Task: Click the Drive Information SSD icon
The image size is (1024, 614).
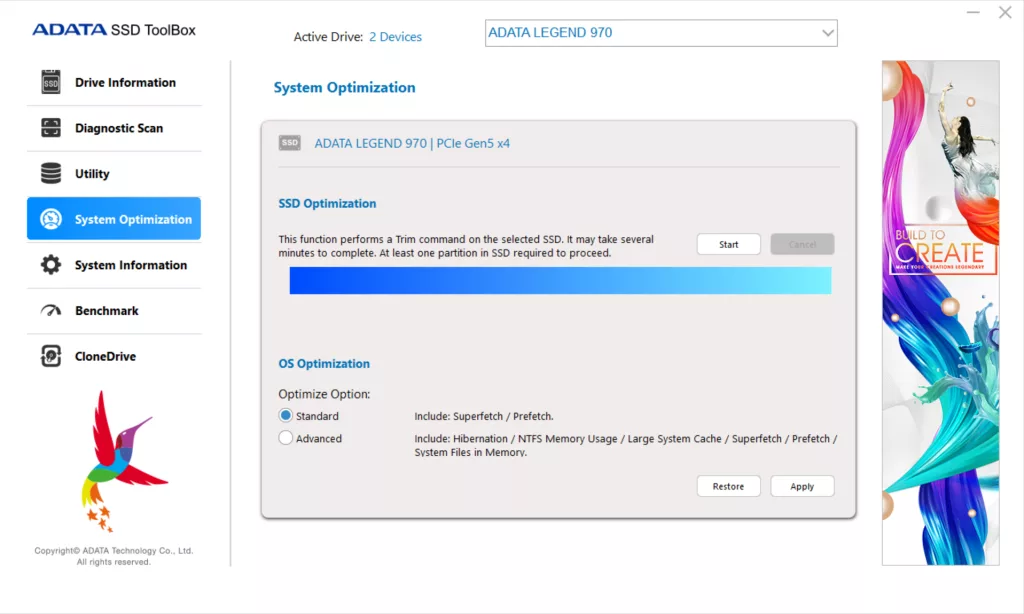Action: (50, 82)
